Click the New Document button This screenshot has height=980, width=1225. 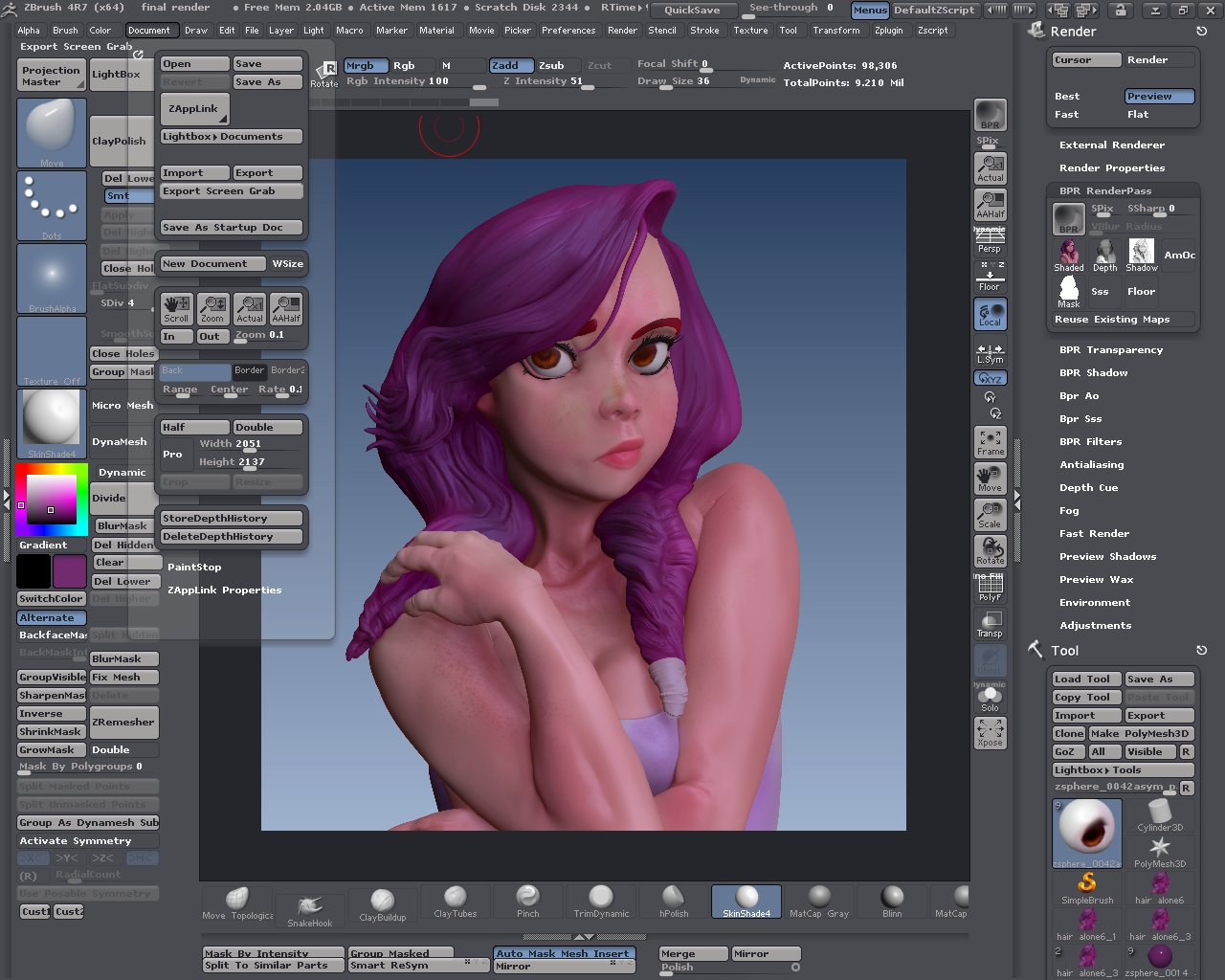point(213,264)
